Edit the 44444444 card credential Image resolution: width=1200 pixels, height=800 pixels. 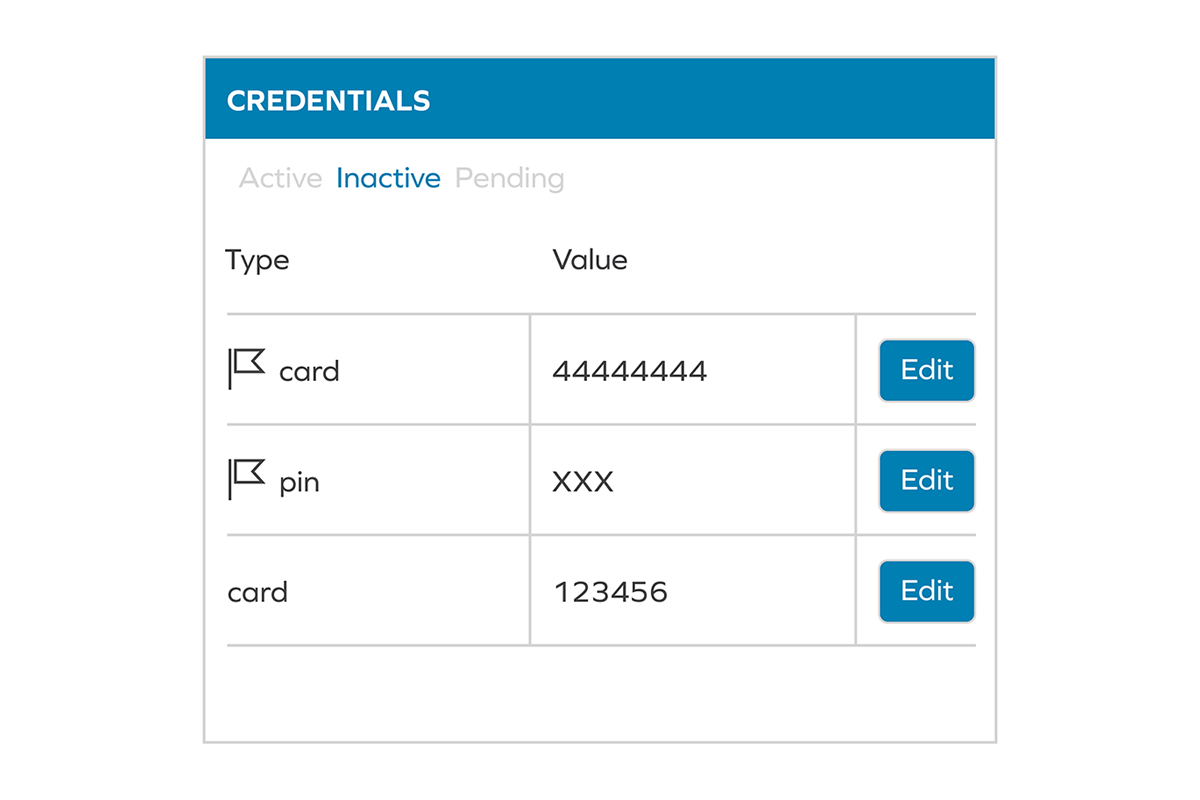click(x=926, y=370)
